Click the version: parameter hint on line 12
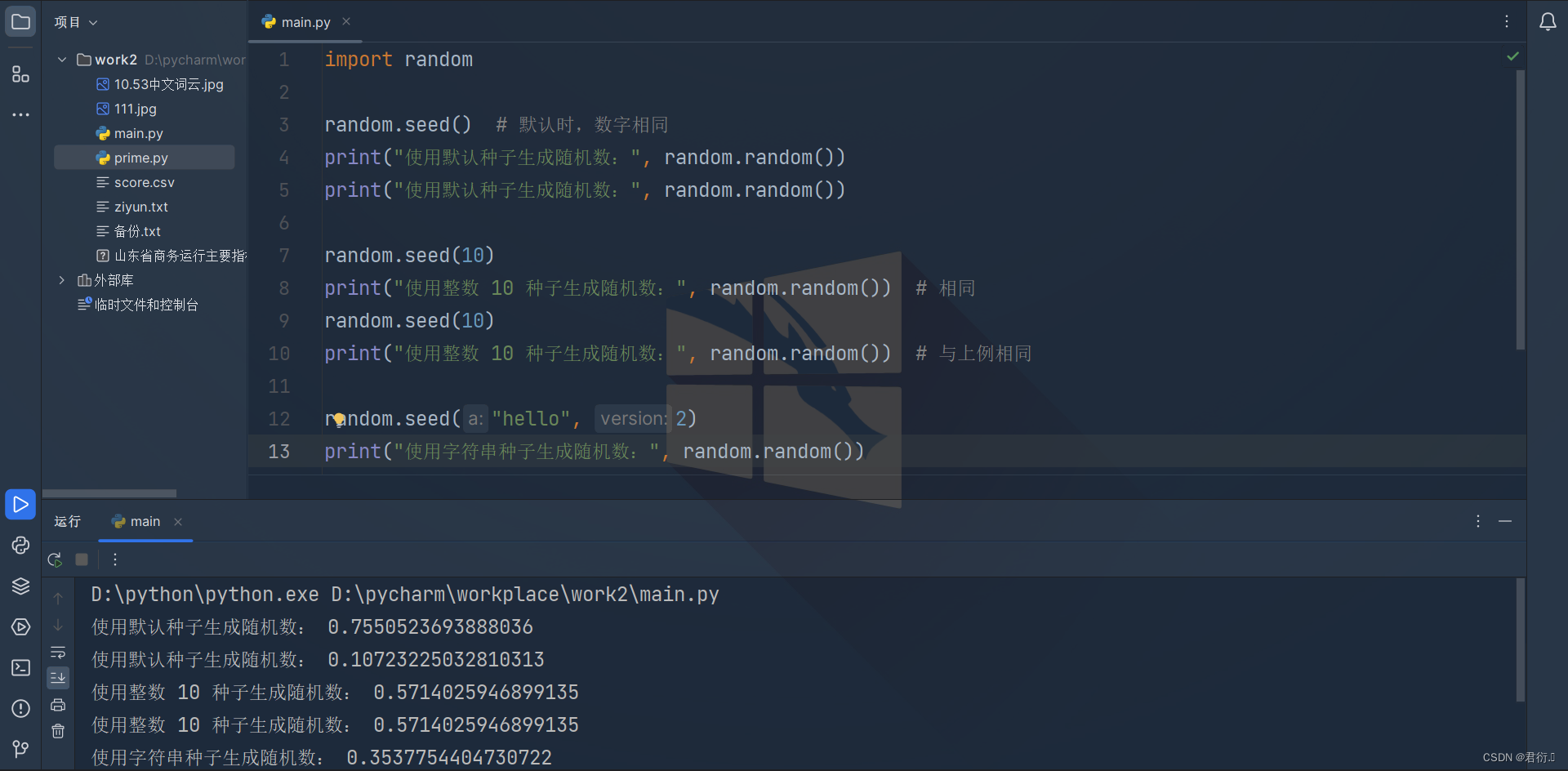This screenshot has height=771, width=1568. click(x=633, y=419)
